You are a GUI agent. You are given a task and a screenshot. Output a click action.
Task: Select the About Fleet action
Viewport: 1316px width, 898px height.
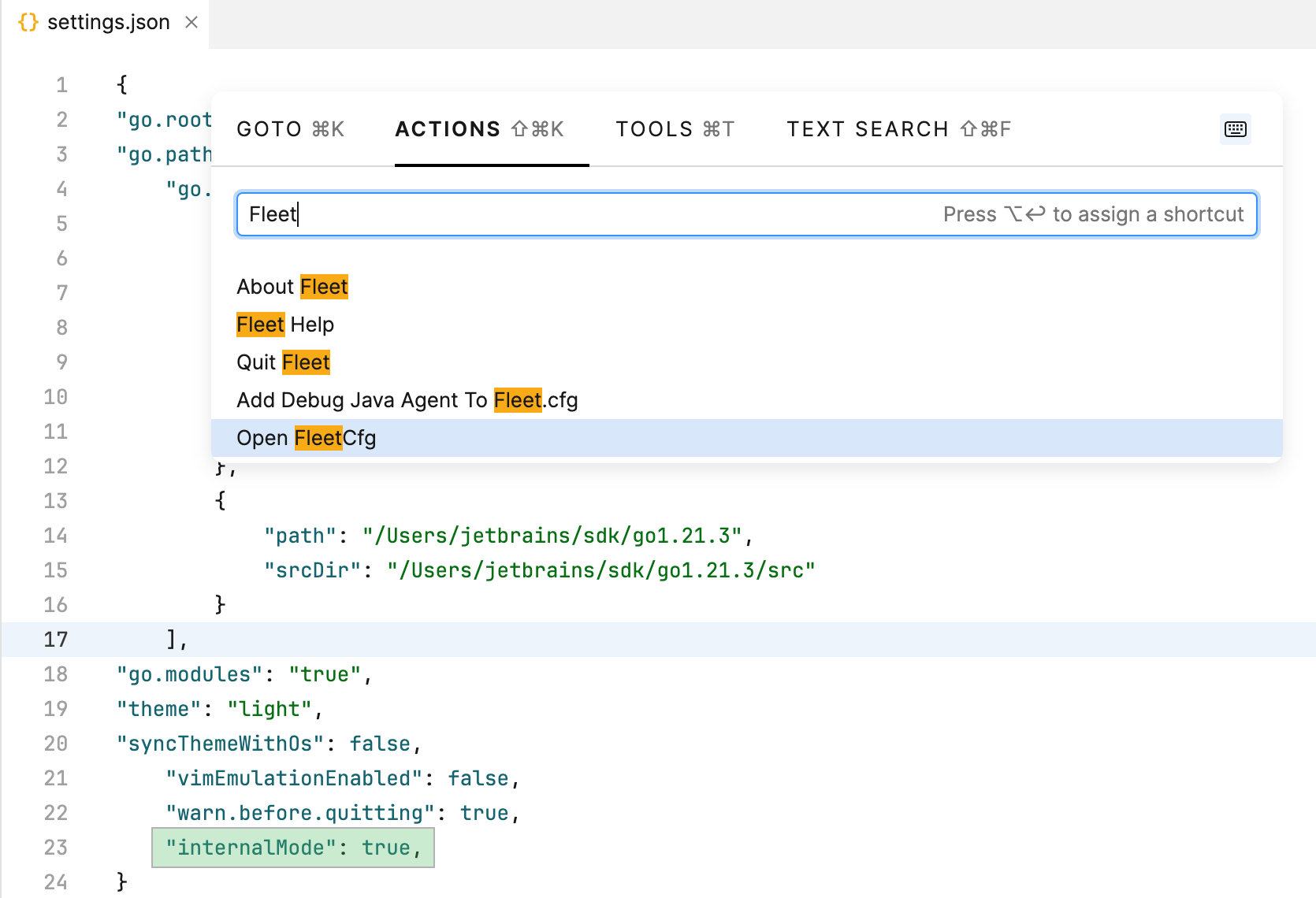[x=292, y=286]
